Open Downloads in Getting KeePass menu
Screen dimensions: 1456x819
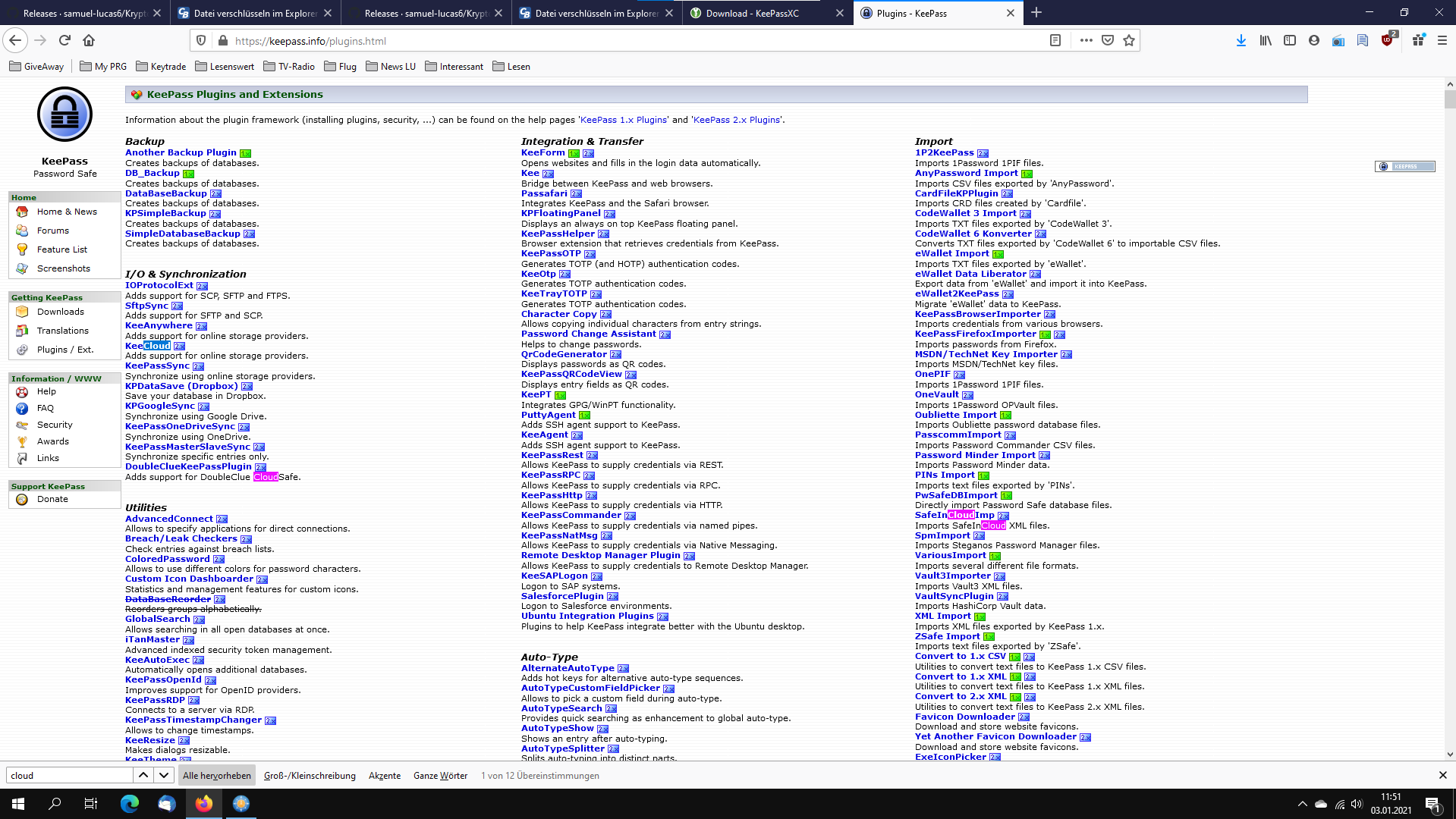pyautogui.click(x=61, y=312)
